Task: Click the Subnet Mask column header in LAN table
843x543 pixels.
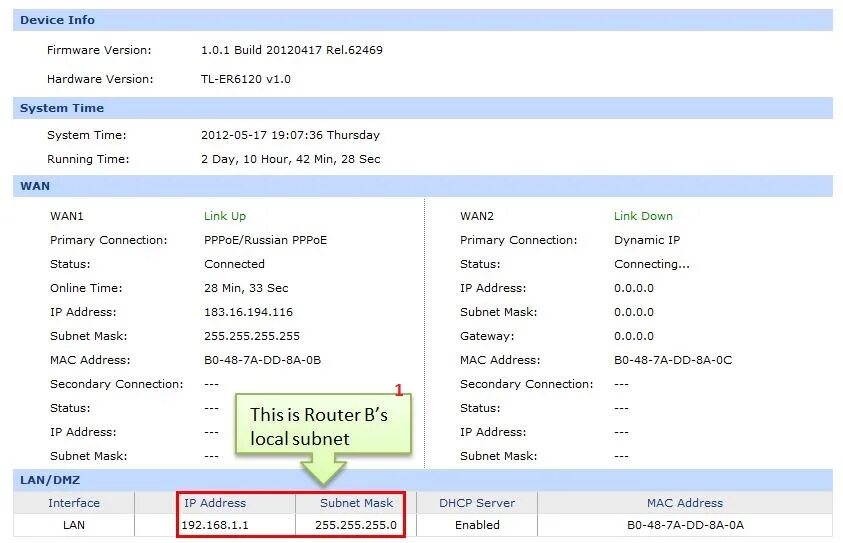Action: pos(356,503)
